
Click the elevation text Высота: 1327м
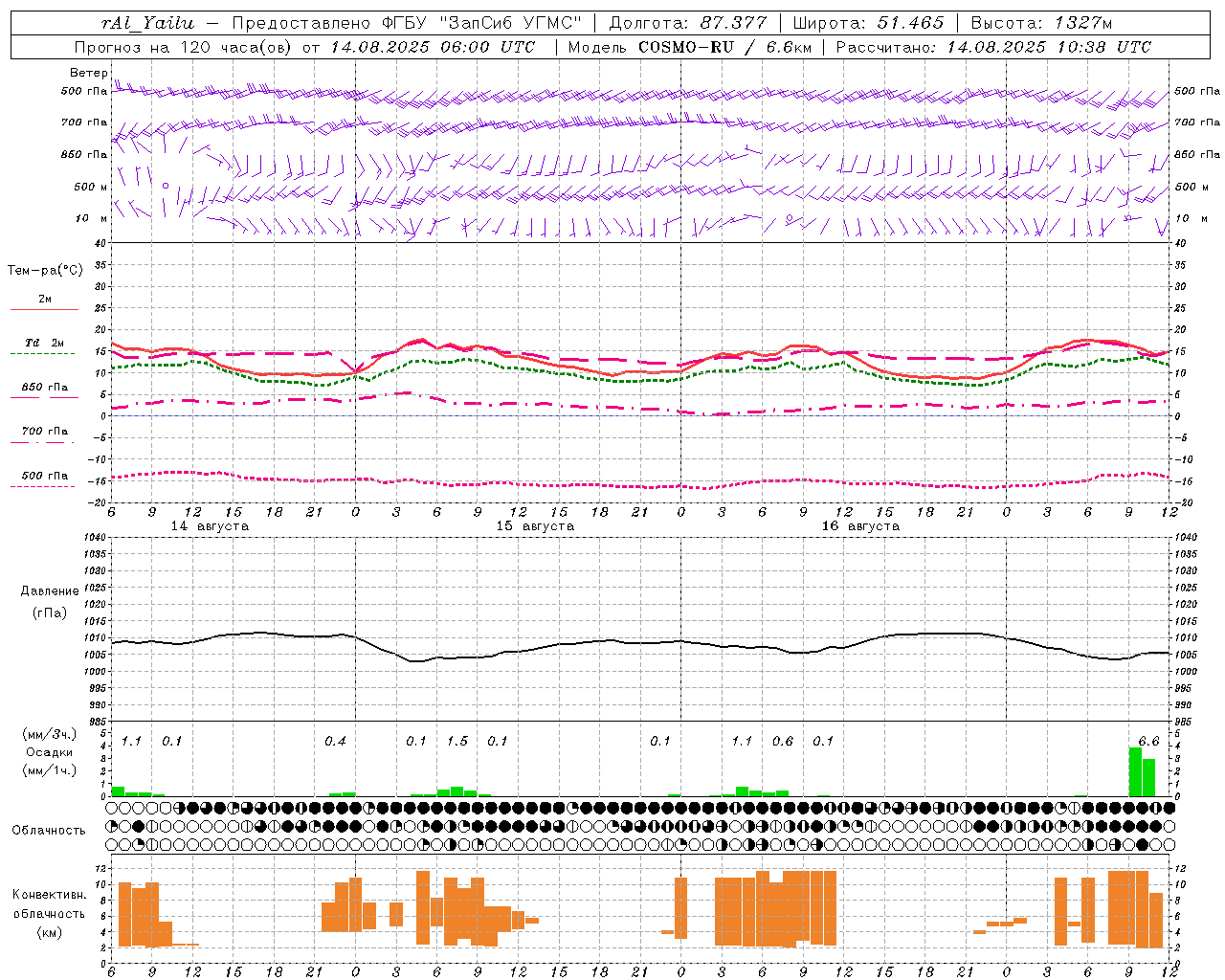pos(1041,23)
